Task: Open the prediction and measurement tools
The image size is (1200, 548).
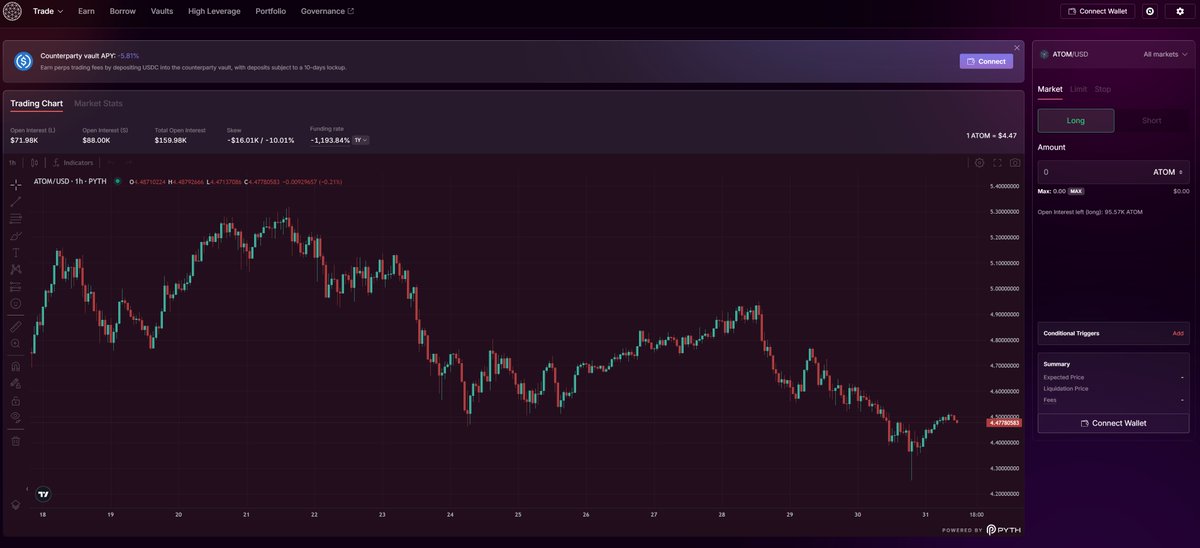Action: click(x=16, y=286)
